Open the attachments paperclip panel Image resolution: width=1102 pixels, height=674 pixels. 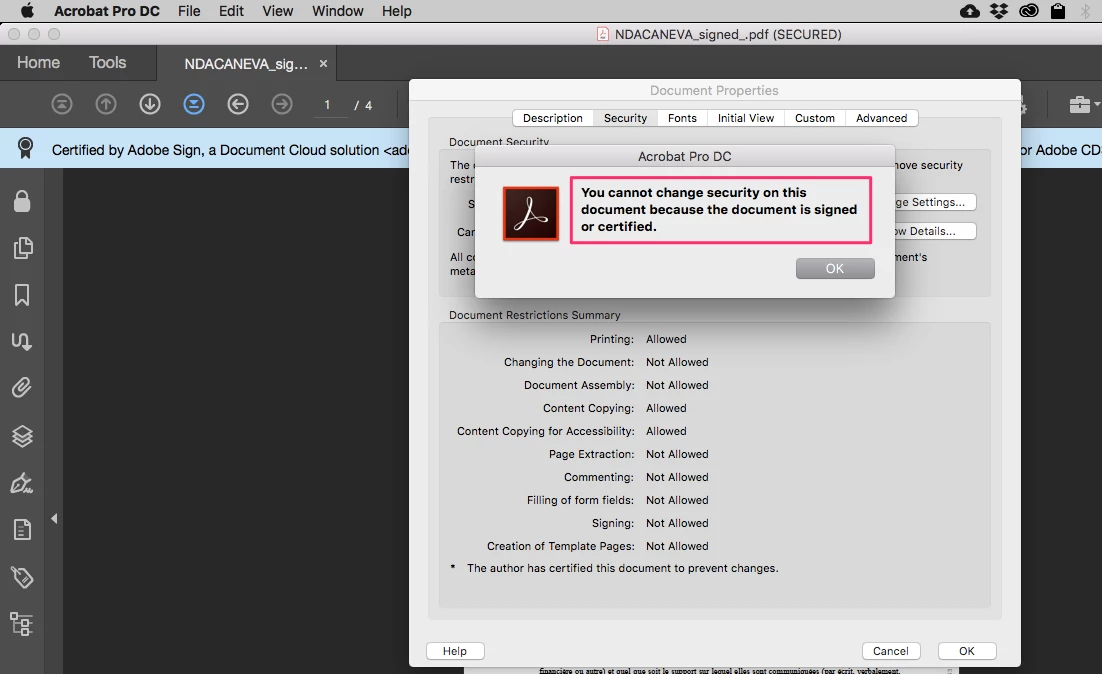pos(22,388)
